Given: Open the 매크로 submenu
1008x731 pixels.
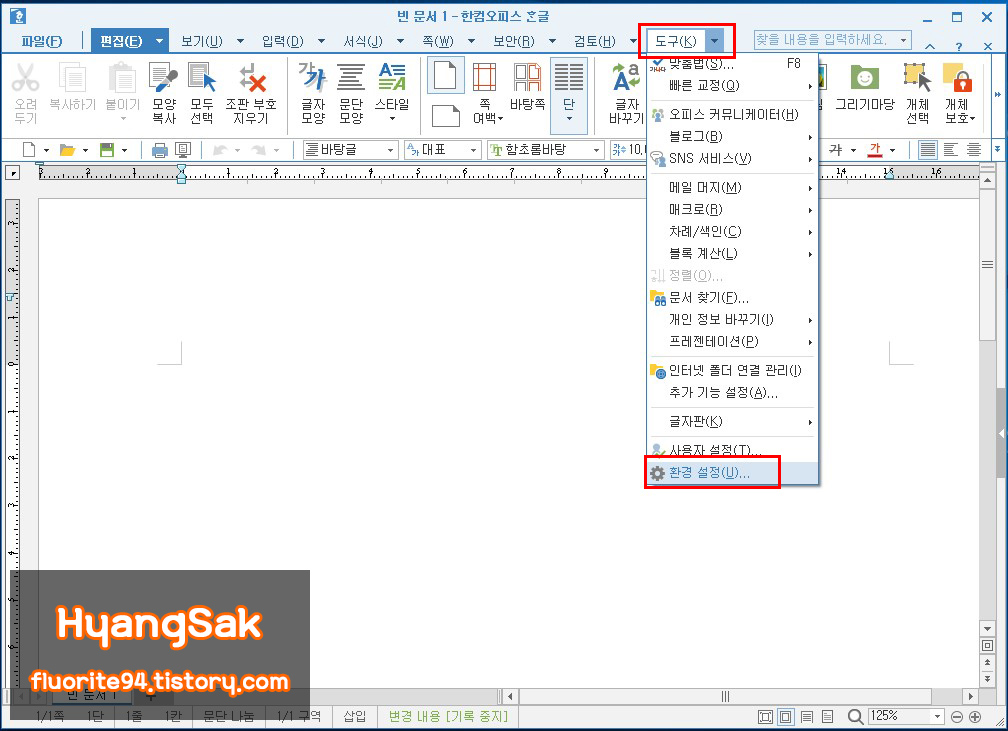Looking at the screenshot, I should coord(732,210).
